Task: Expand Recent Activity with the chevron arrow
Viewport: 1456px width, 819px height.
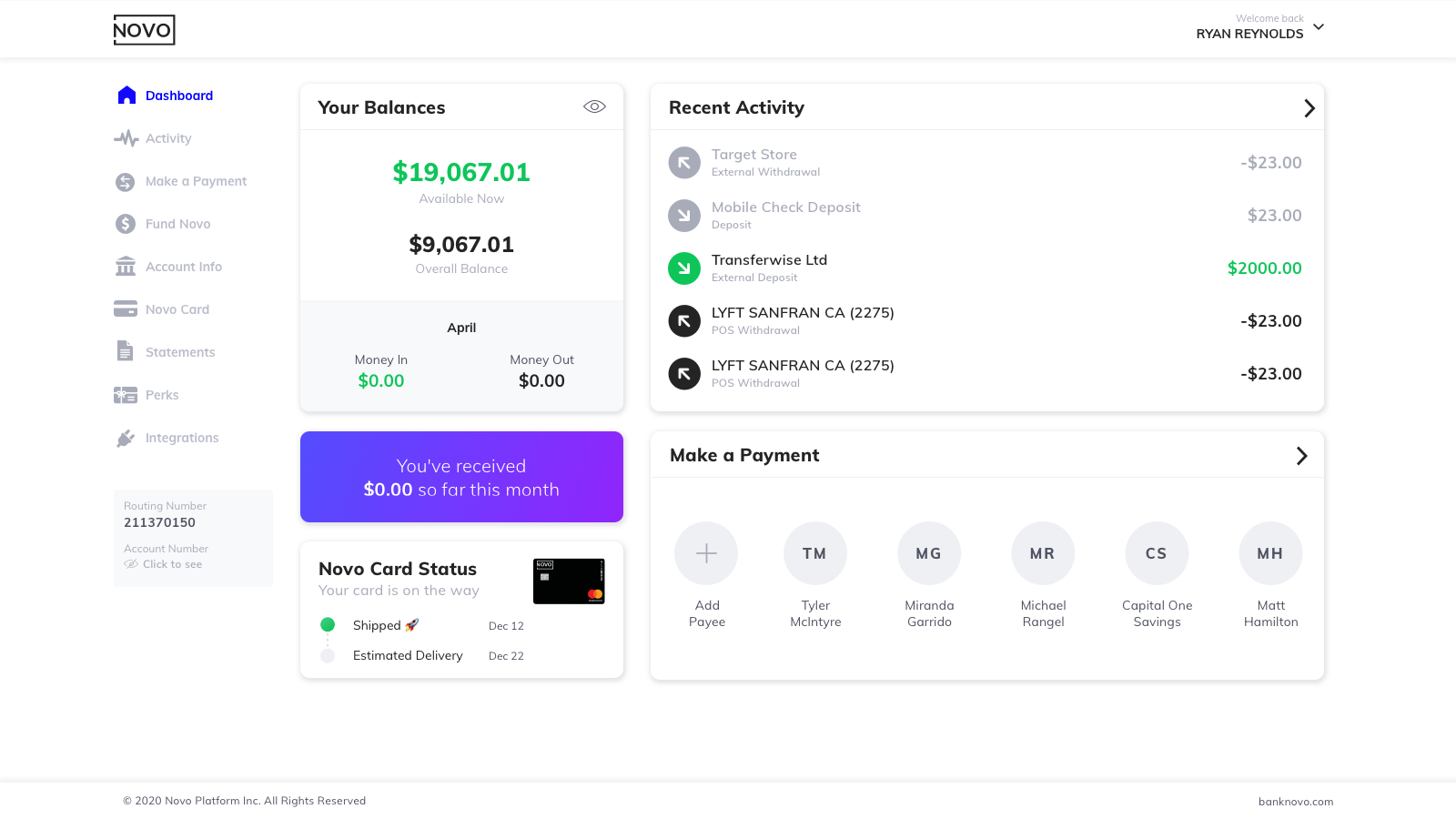Action: click(1309, 108)
